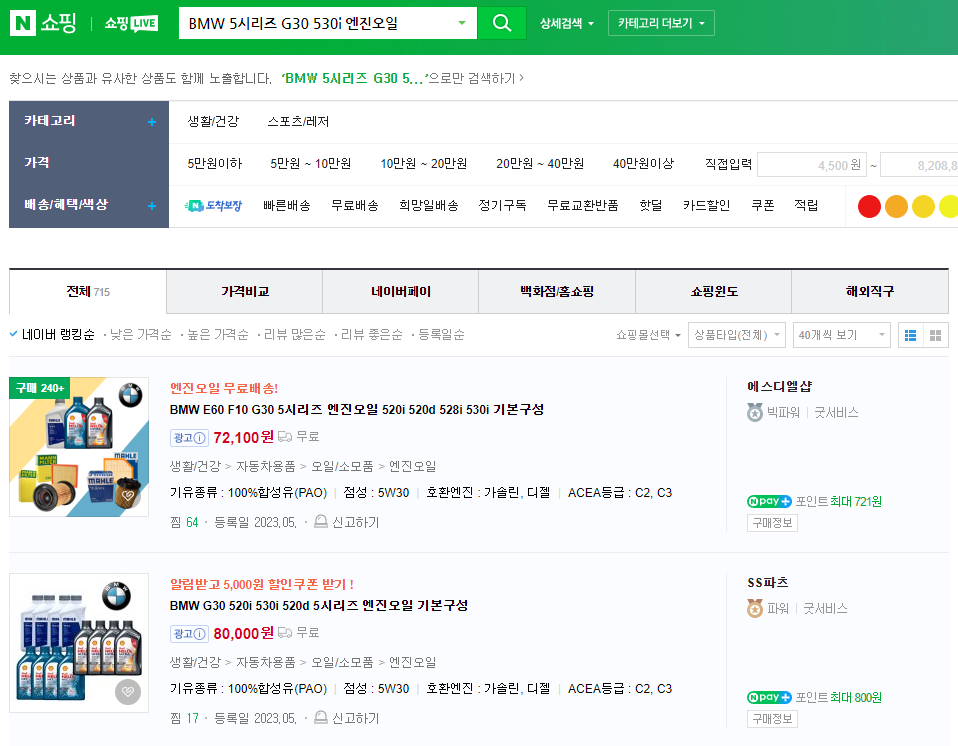Switch to grid view layout
958x746 pixels.
click(x=935, y=335)
